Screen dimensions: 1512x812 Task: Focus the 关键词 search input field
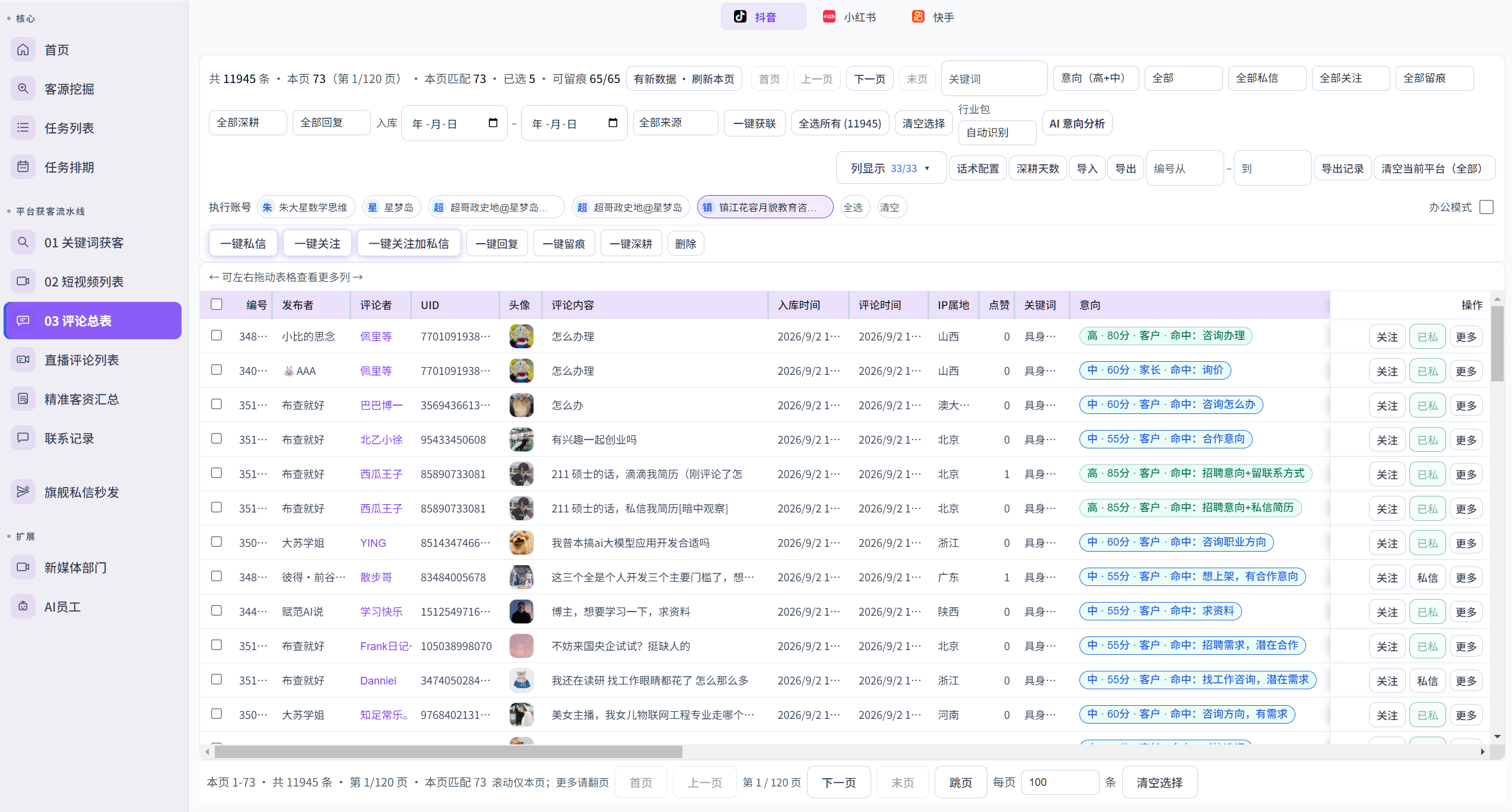(x=994, y=79)
